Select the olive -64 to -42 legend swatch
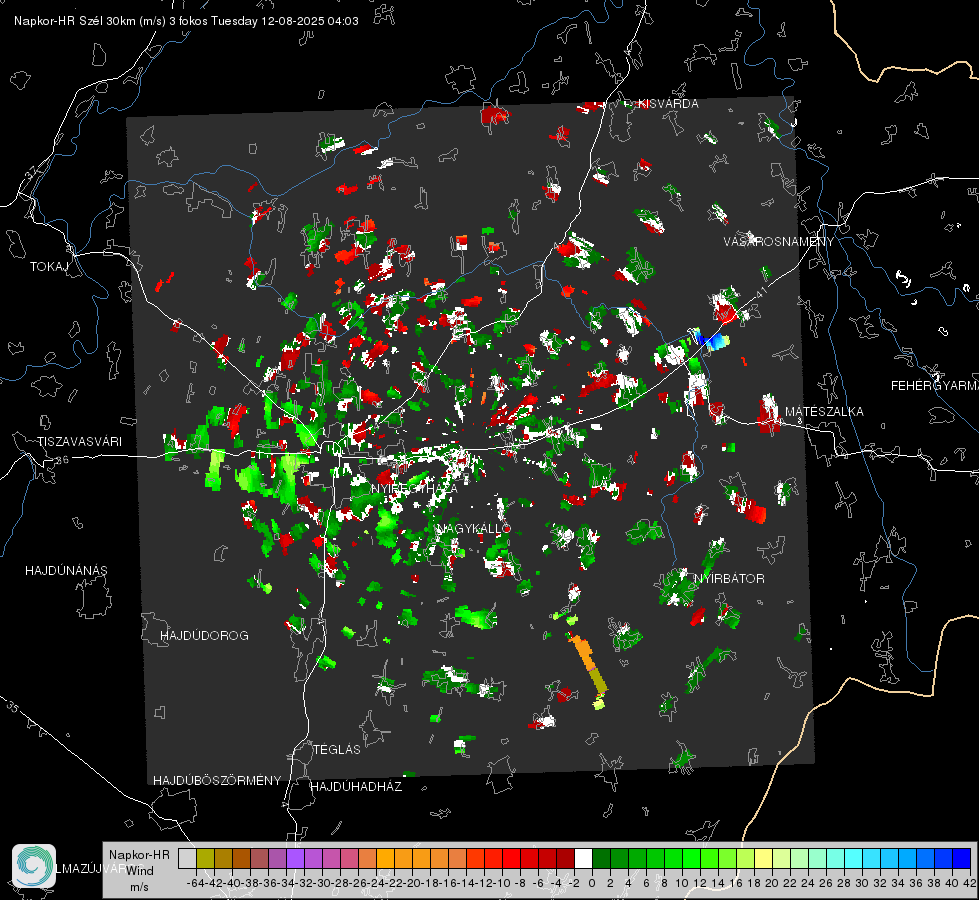 205,858
